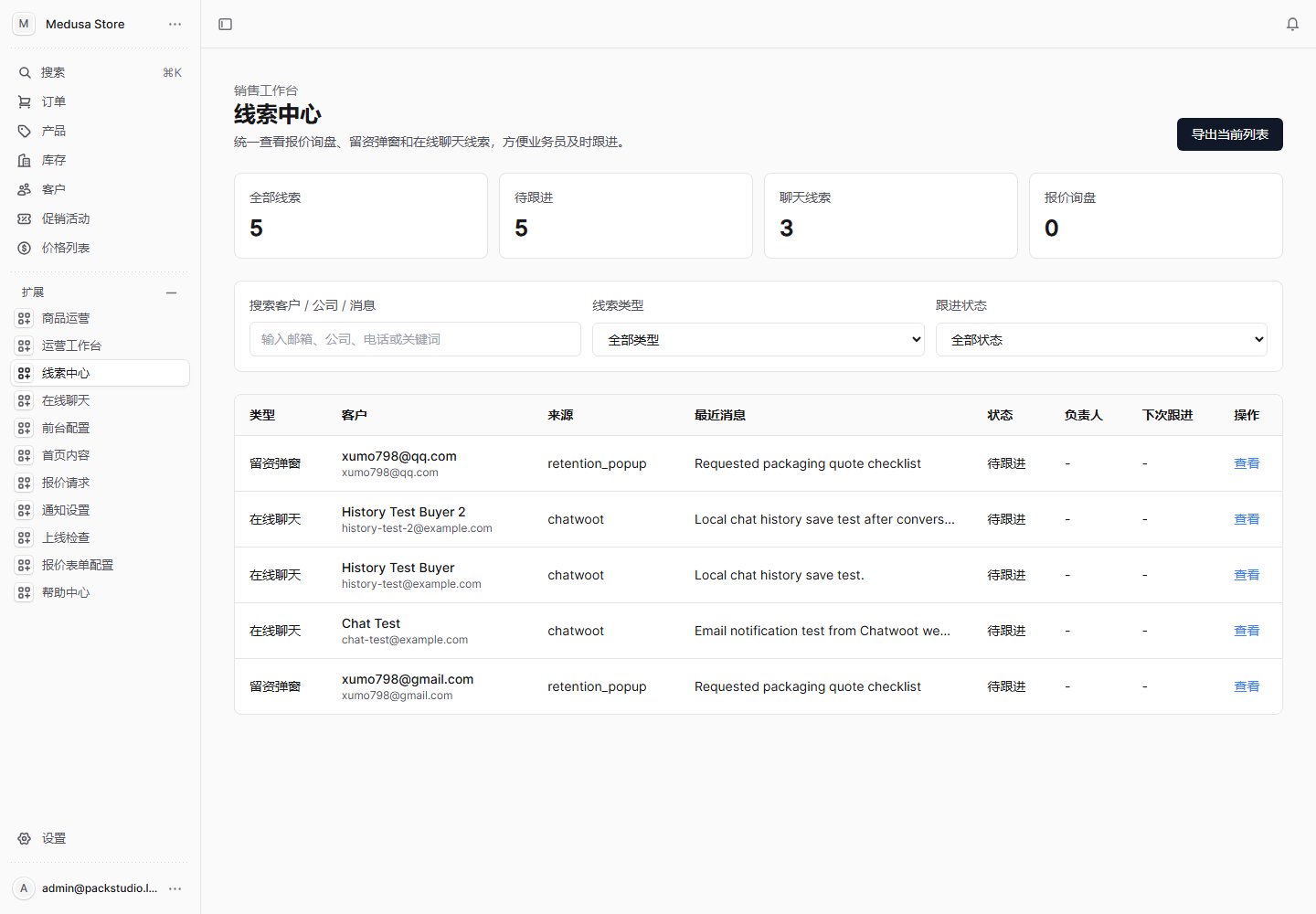Viewport: 1316px width, 914px height.
Task: Navigate to 运营工作台
Action: tap(101, 345)
